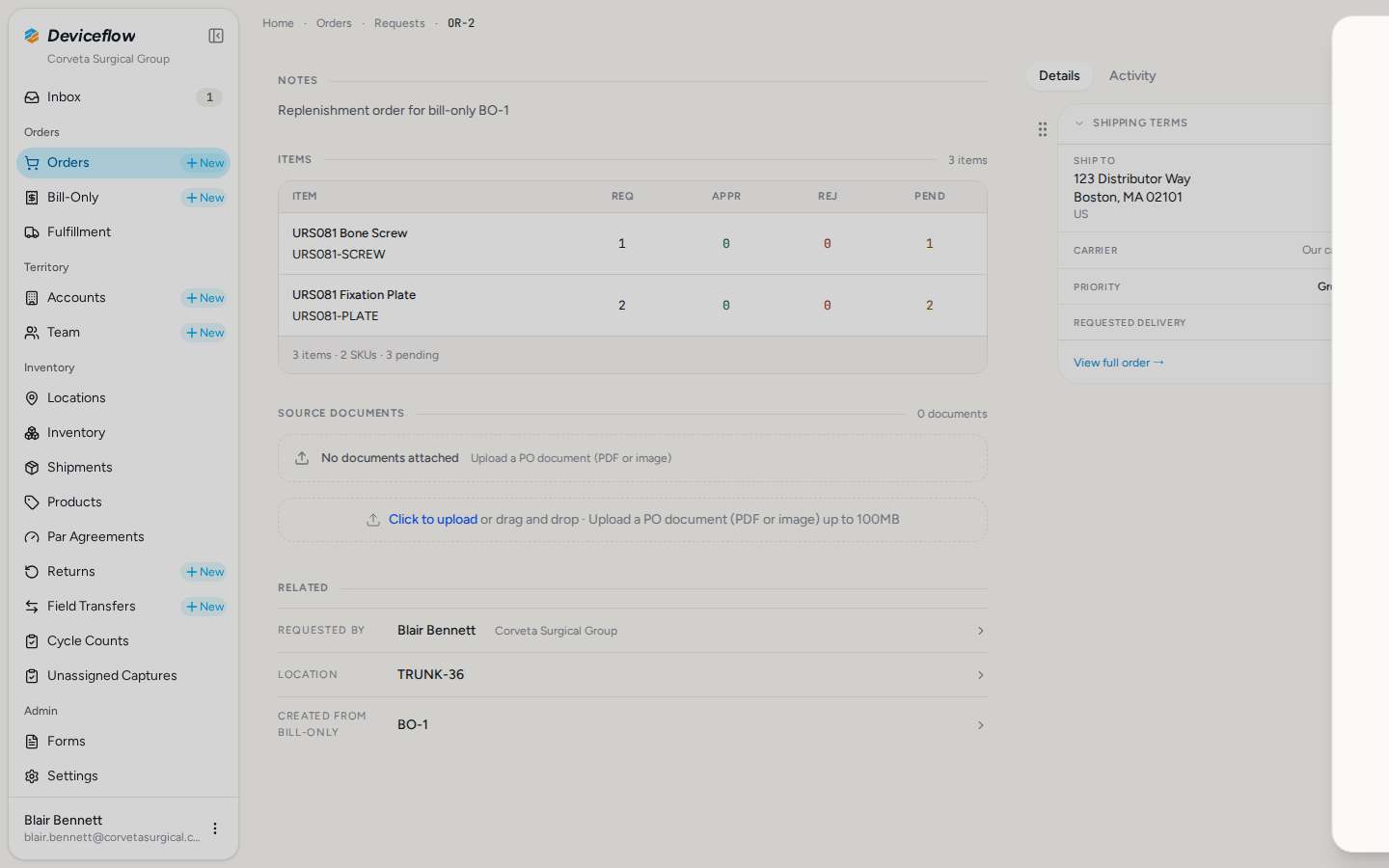Select the Details tab
The image size is (1389, 868).
tap(1059, 76)
